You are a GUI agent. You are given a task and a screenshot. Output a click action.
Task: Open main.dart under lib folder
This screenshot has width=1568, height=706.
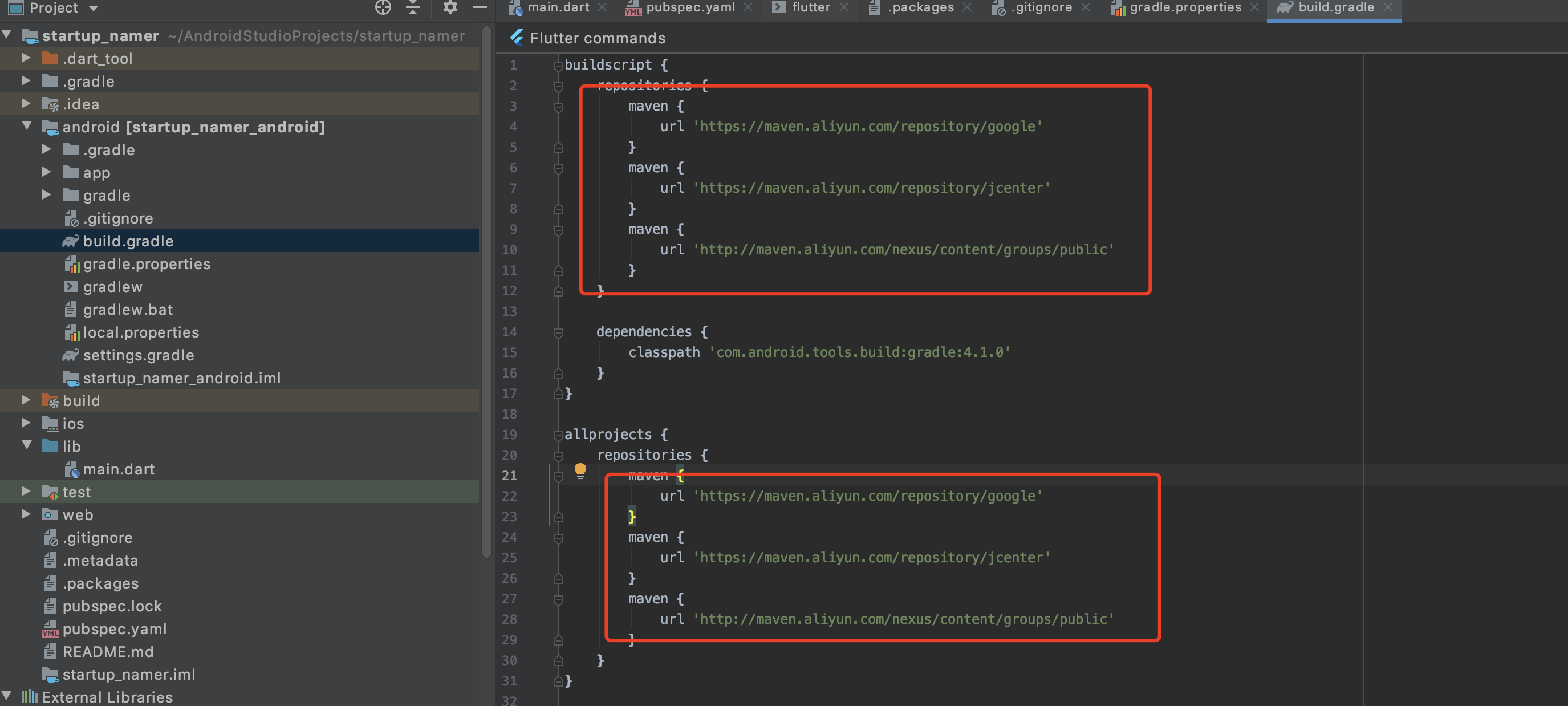point(118,469)
